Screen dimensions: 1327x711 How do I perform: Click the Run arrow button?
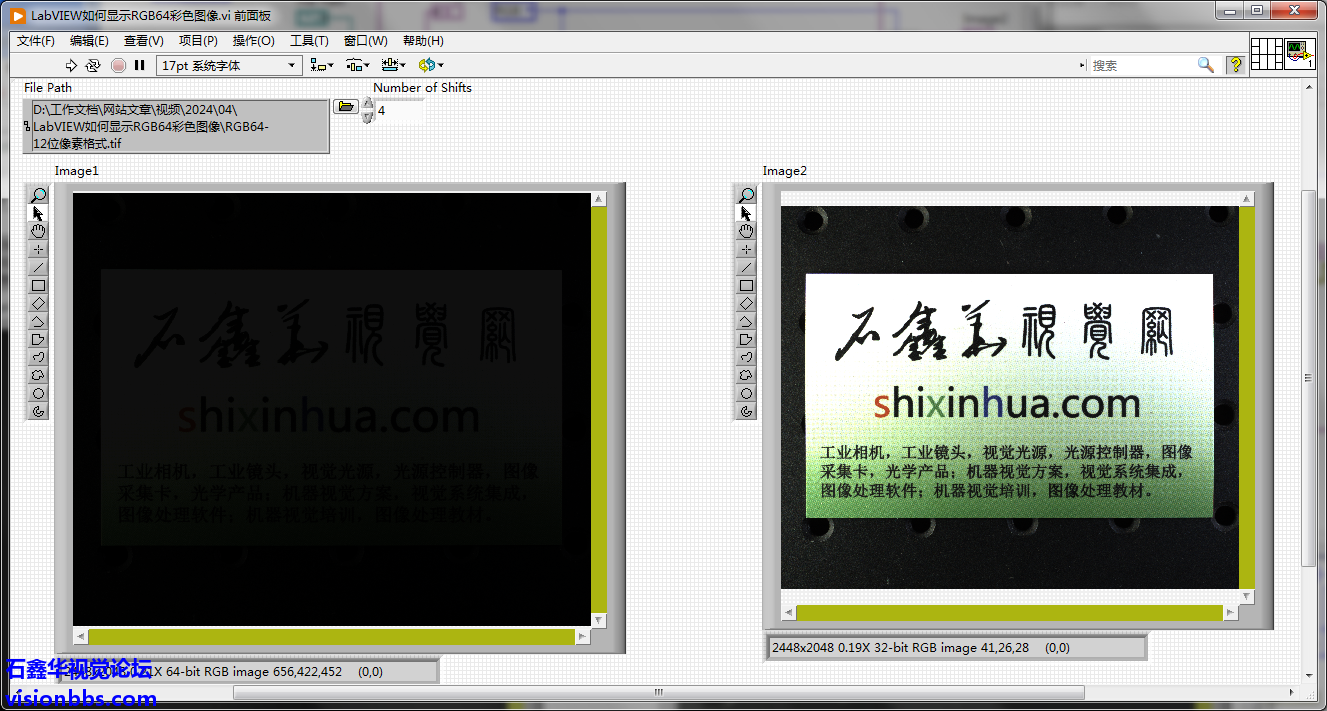click(x=71, y=65)
